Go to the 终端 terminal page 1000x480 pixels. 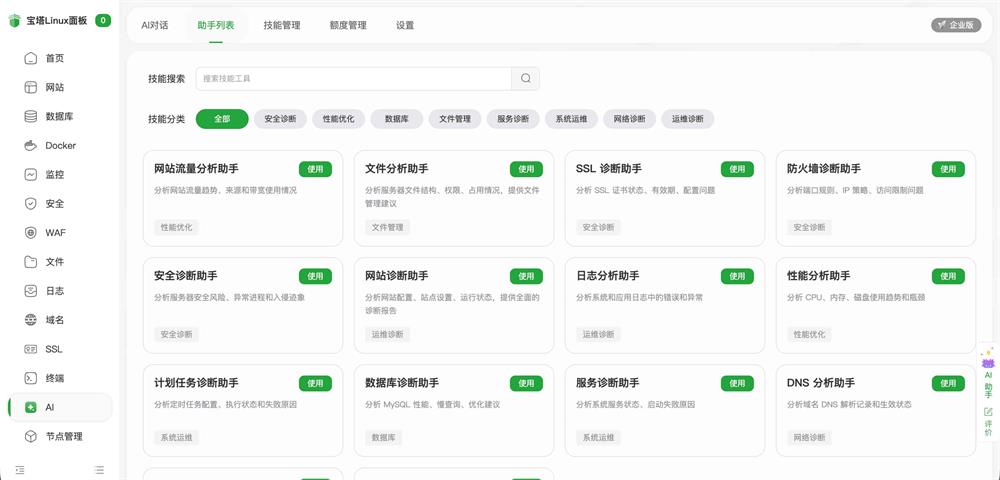tap(55, 379)
